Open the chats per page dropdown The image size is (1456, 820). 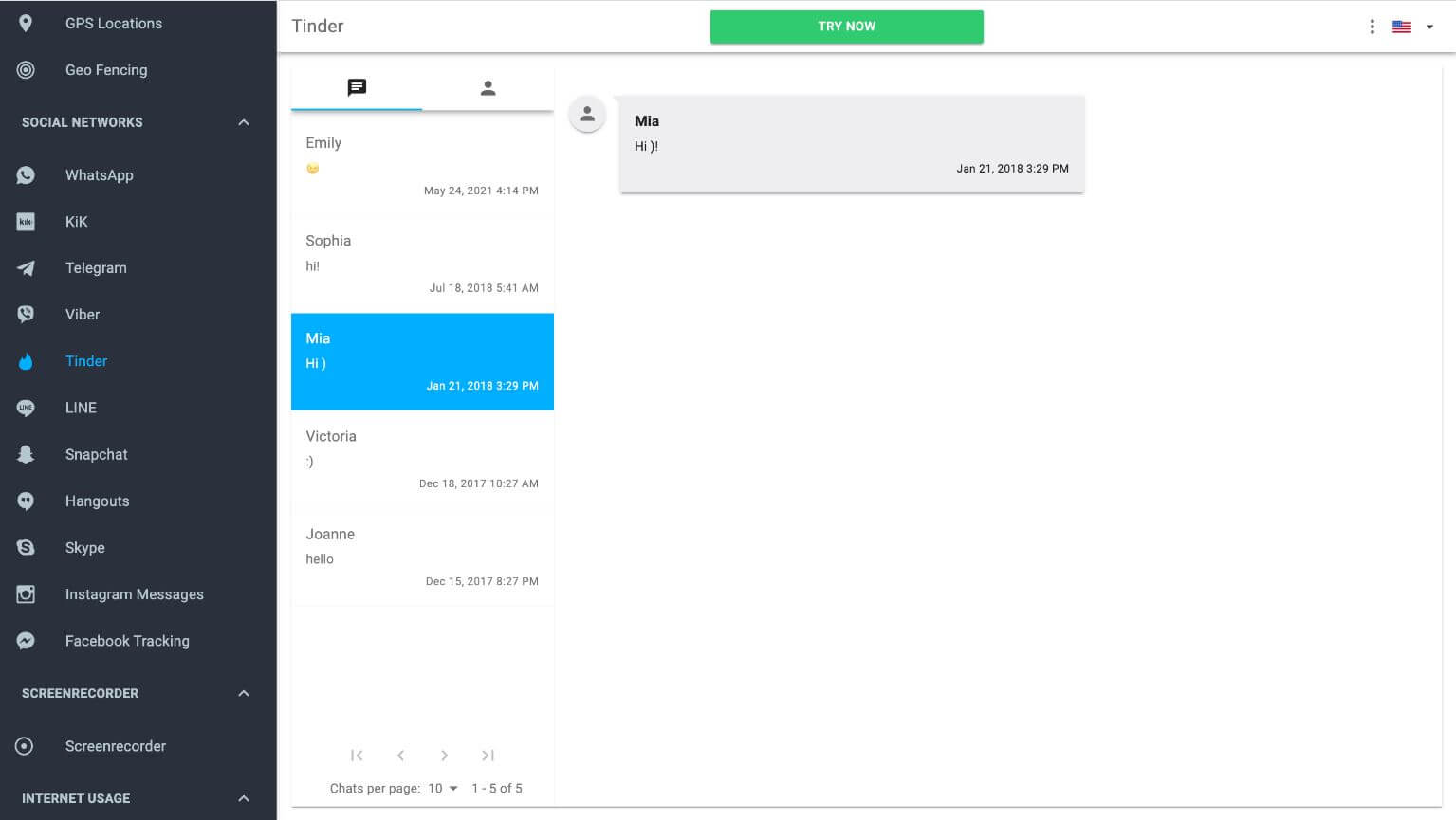coord(443,788)
